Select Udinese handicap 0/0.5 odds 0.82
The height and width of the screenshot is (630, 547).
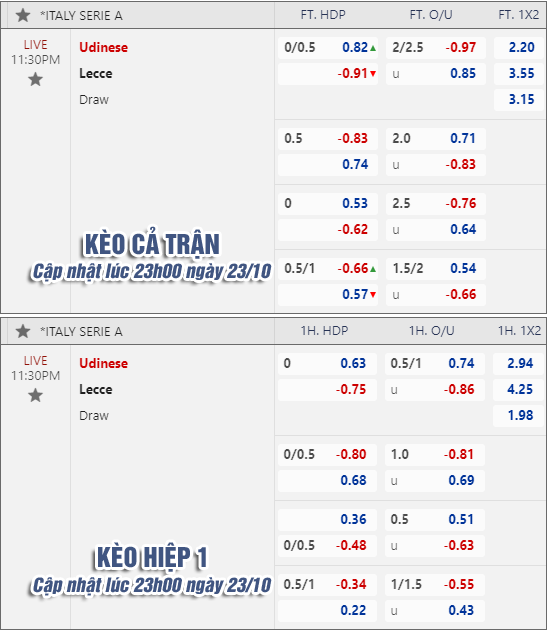tap(328, 48)
